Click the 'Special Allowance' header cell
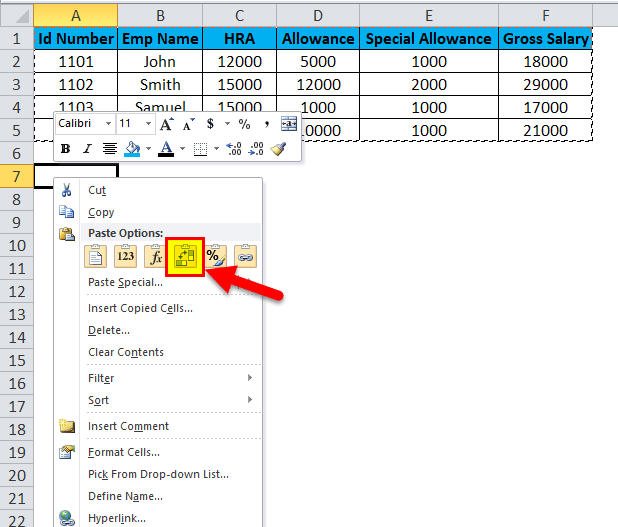 [429, 39]
